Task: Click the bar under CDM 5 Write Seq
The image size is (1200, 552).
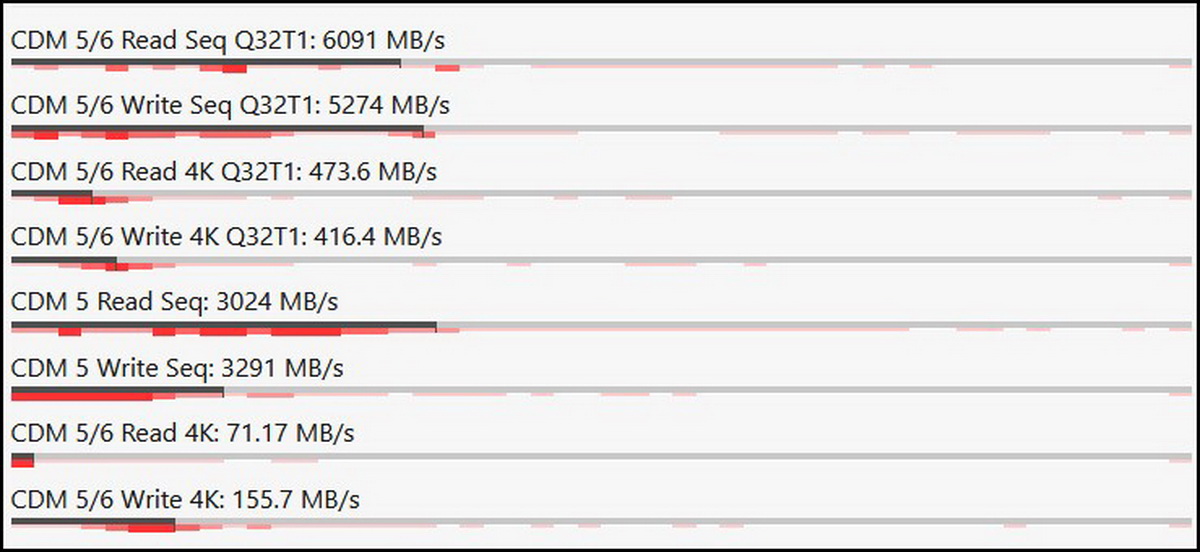Action: (x=117, y=391)
